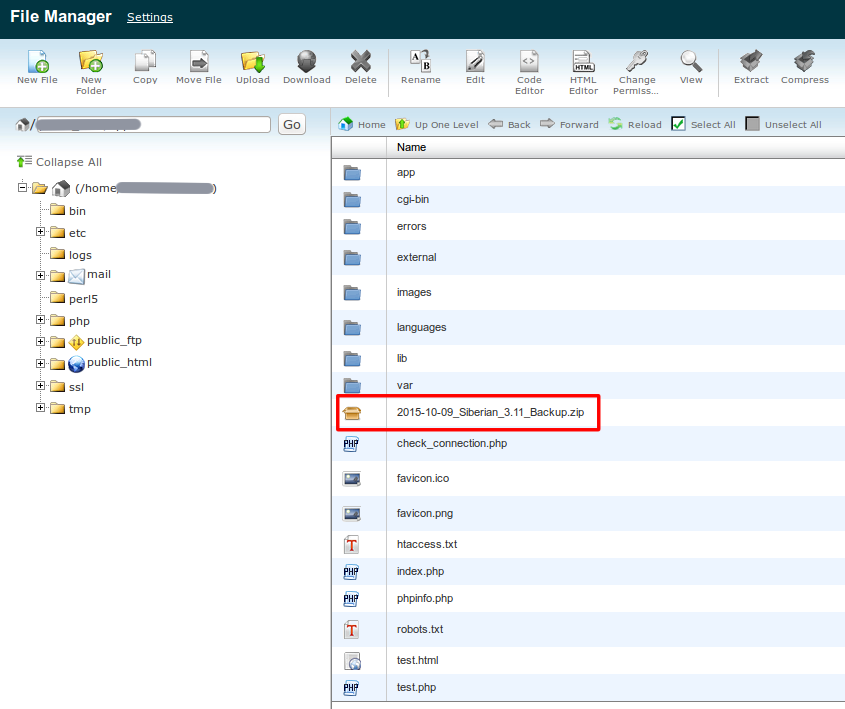Select the perl5 folder in tree

[x=74, y=299]
